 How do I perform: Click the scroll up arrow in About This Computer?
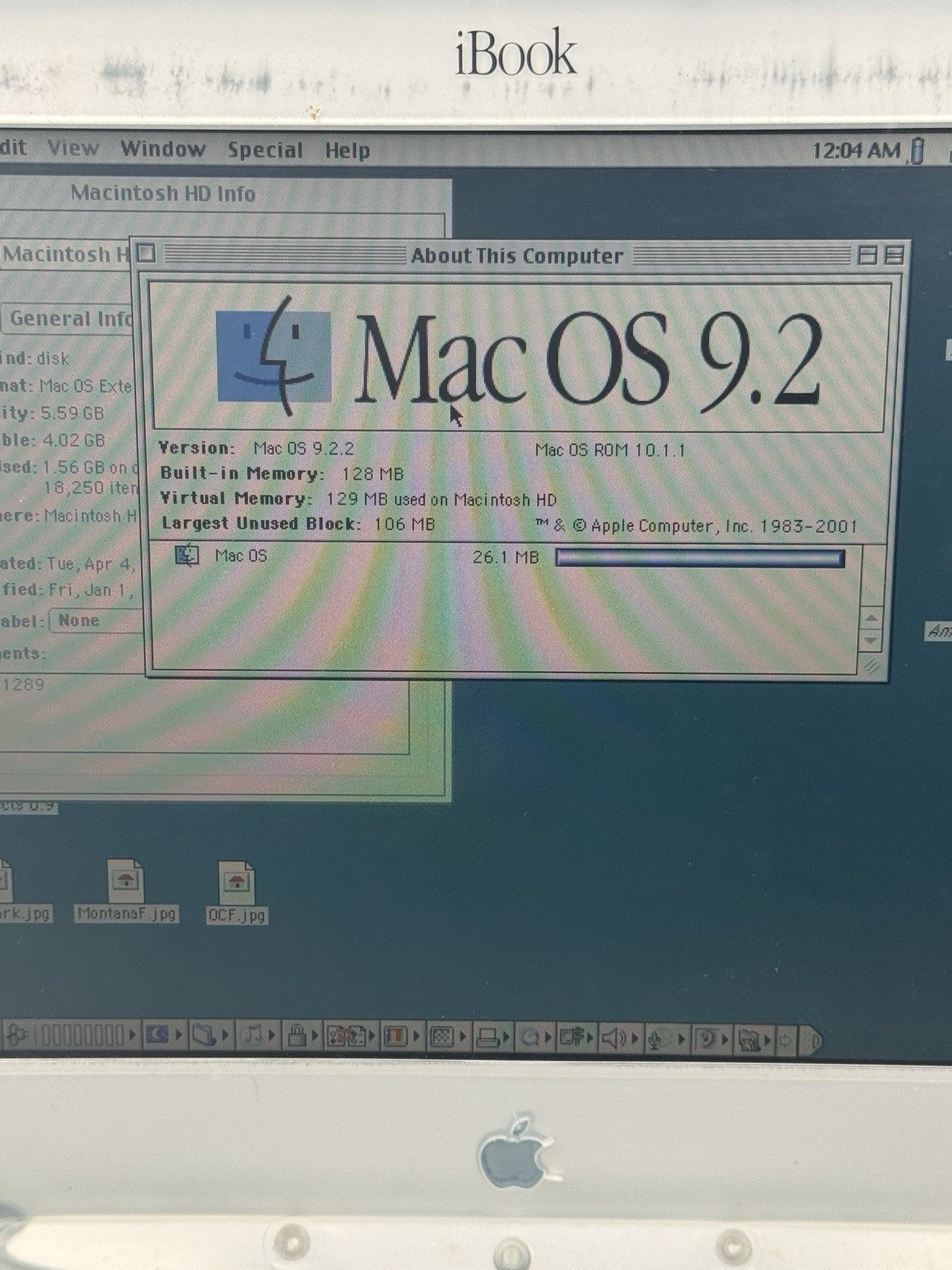pyautogui.click(x=871, y=618)
